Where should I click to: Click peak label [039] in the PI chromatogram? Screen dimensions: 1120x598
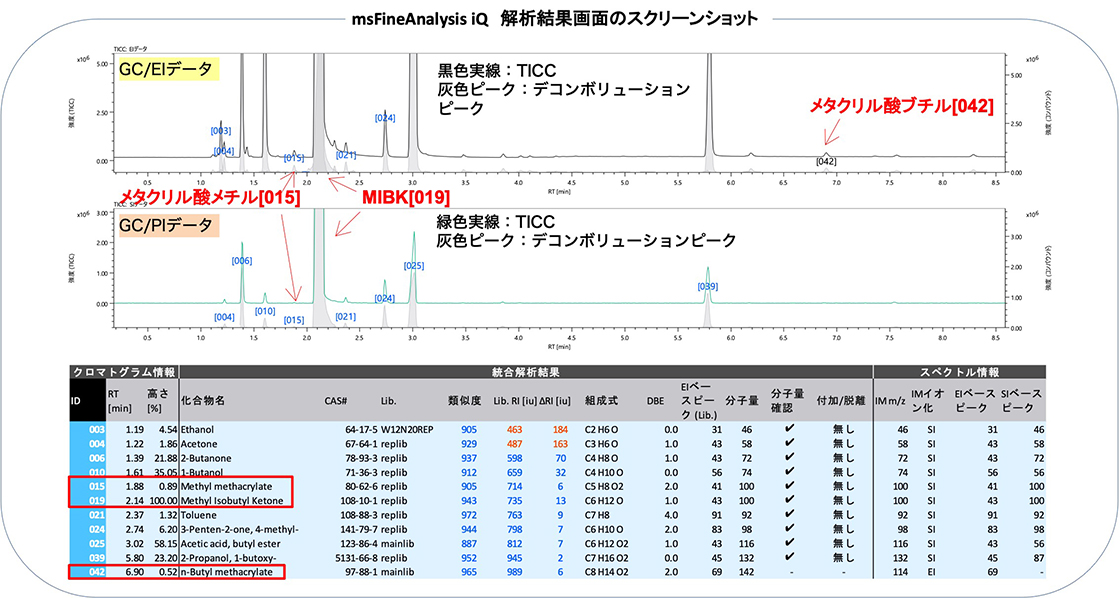click(x=707, y=285)
